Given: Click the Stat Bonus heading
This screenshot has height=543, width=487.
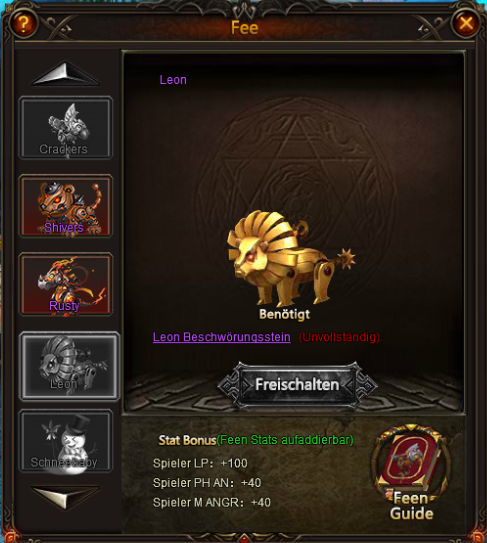Looking at the screenshot, I should (x=187, y=440).
